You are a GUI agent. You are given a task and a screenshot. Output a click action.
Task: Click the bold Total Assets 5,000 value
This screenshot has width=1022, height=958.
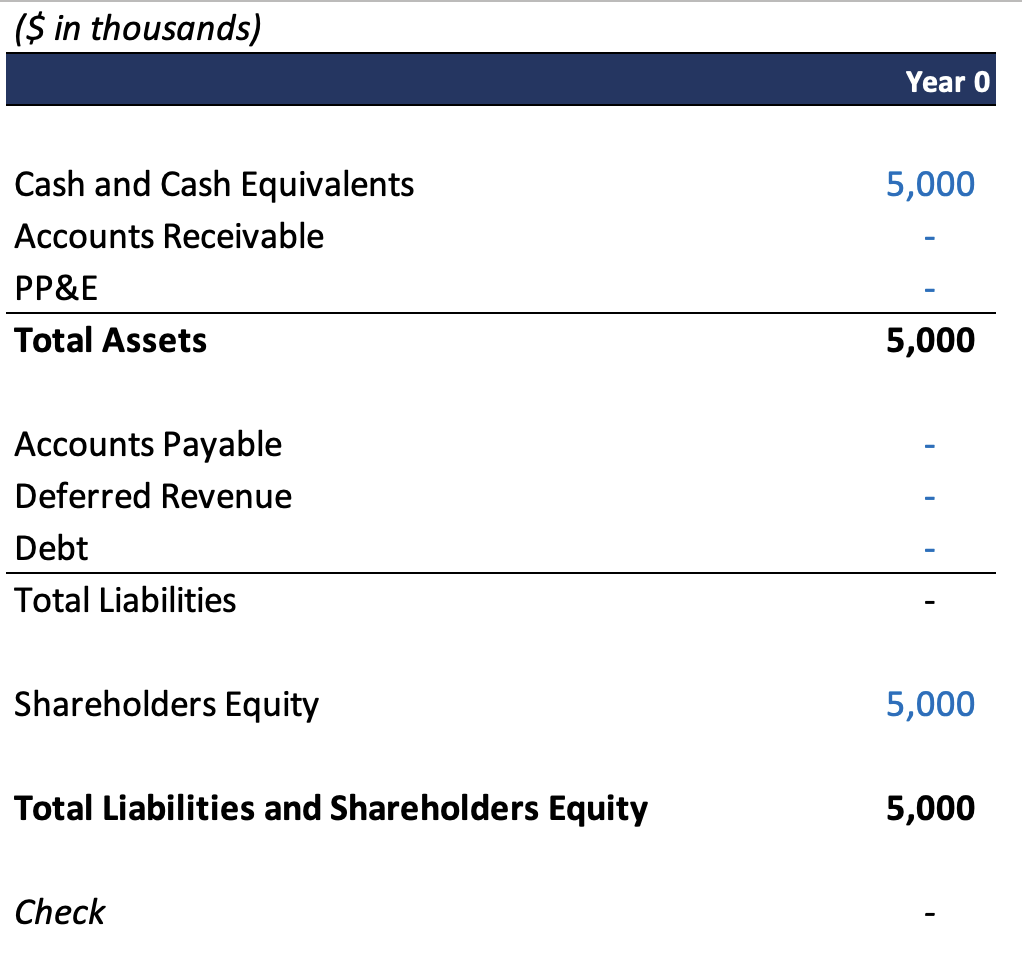pyautogui.click(x=930, y=340)
